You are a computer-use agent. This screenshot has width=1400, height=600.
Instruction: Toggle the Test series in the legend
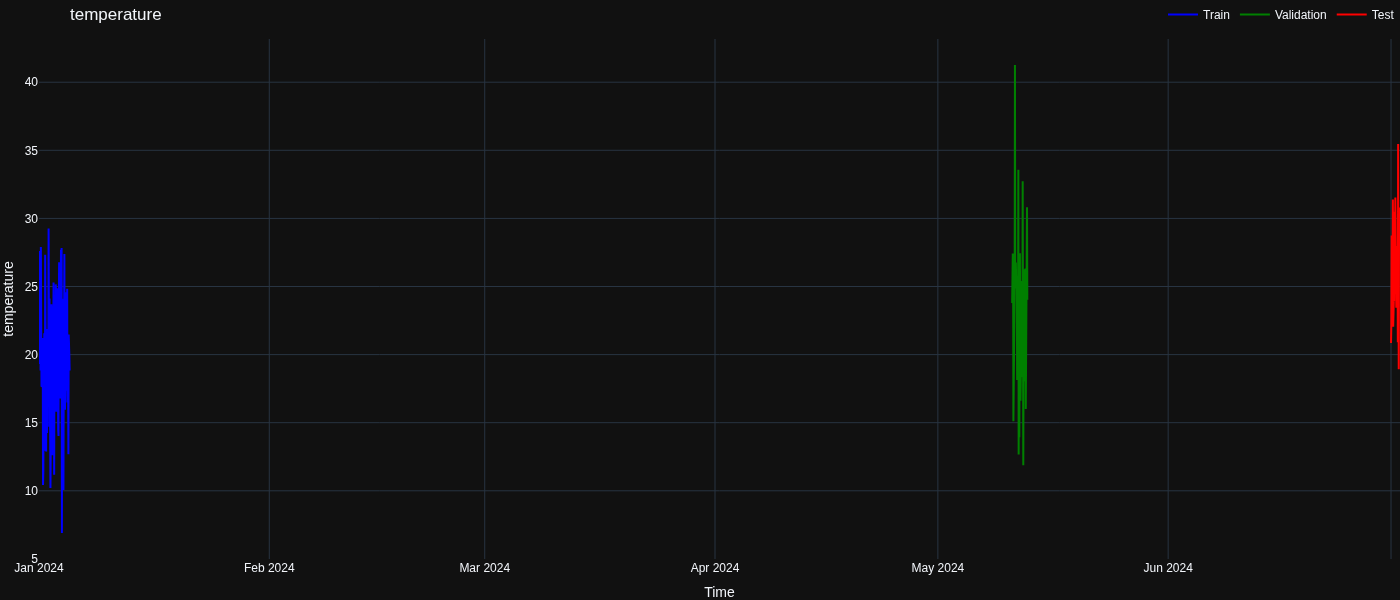tap(1366, 15)
